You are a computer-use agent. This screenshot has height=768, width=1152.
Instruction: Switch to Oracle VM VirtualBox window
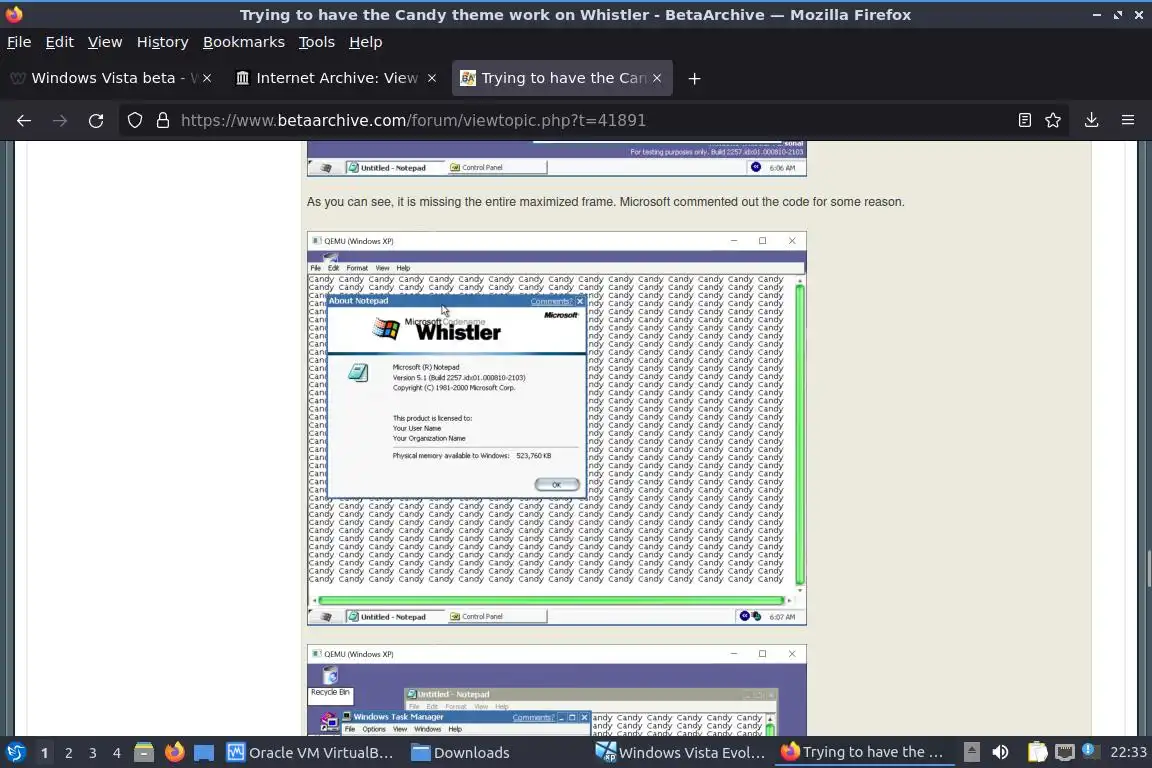309,753
